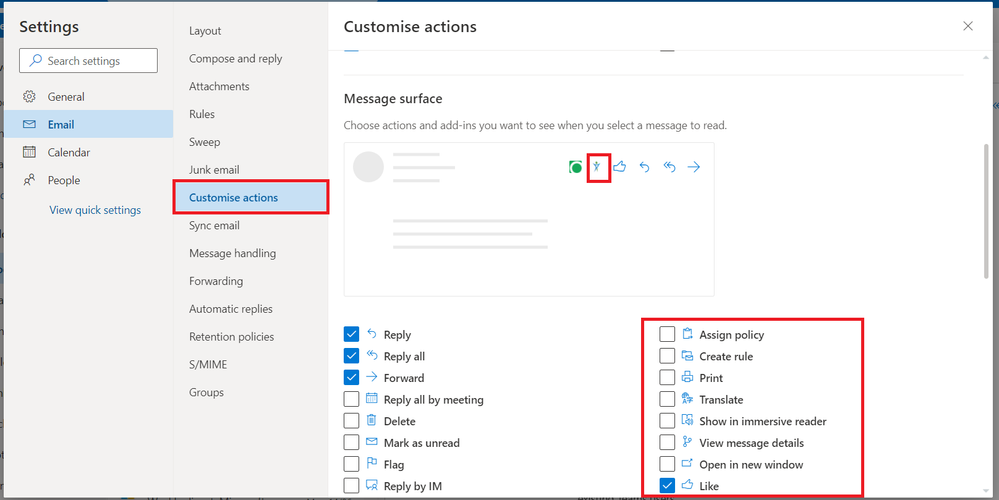999x500 pixels.
Task: Click the View message details icon
Action: [x=687, y=443]
